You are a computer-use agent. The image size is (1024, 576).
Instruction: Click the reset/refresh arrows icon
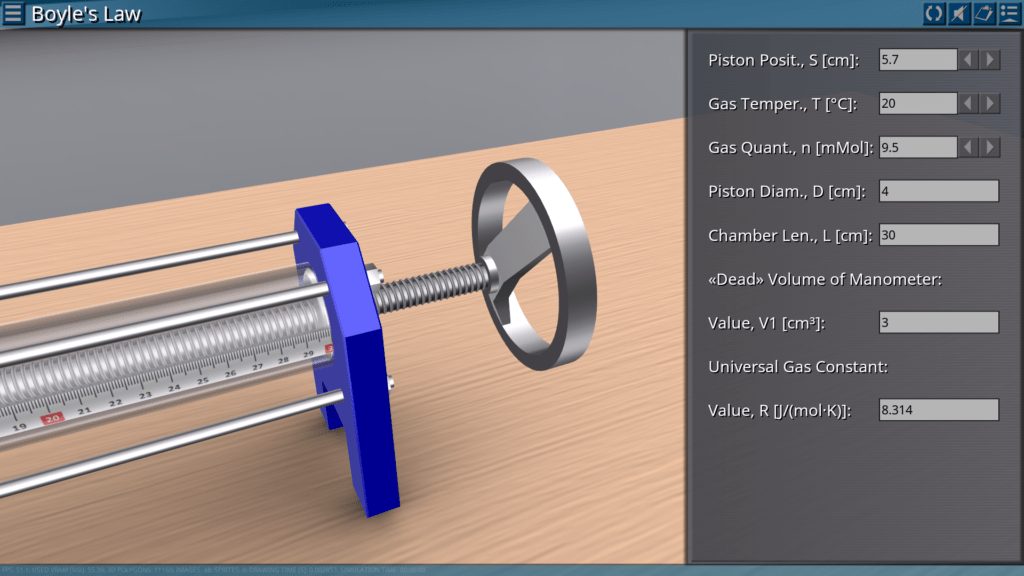pos(934,14)
